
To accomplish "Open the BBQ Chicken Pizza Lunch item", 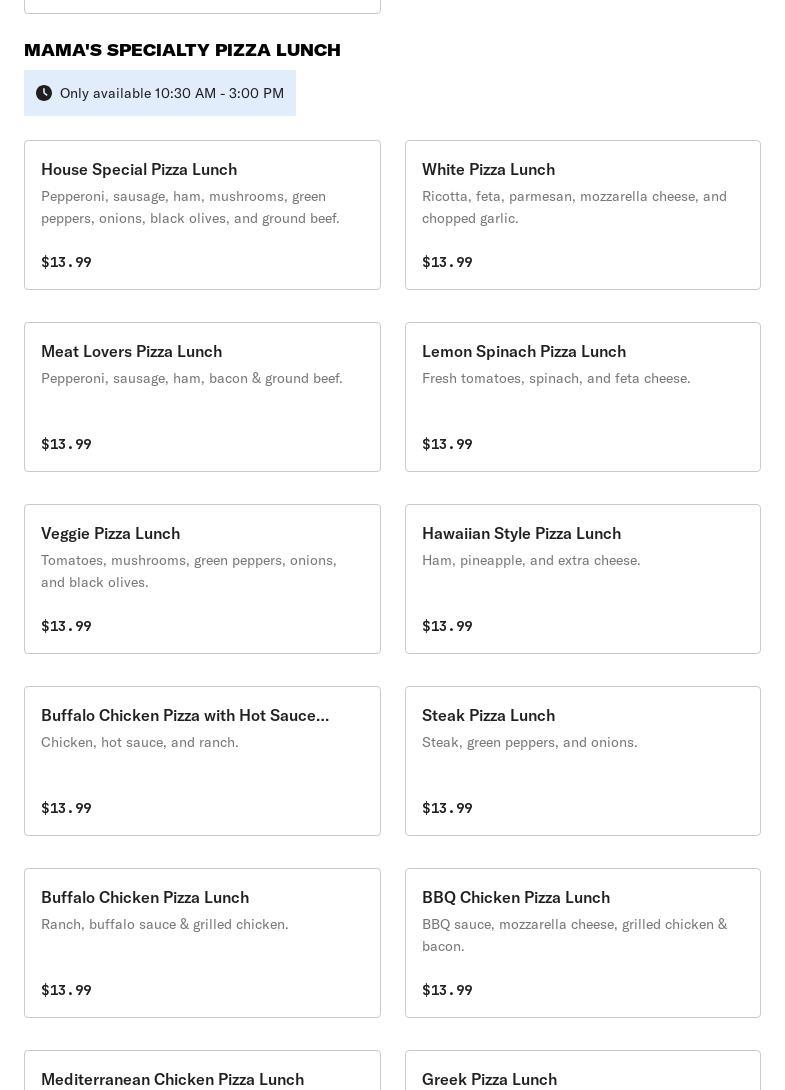I will tap(582, 943).
